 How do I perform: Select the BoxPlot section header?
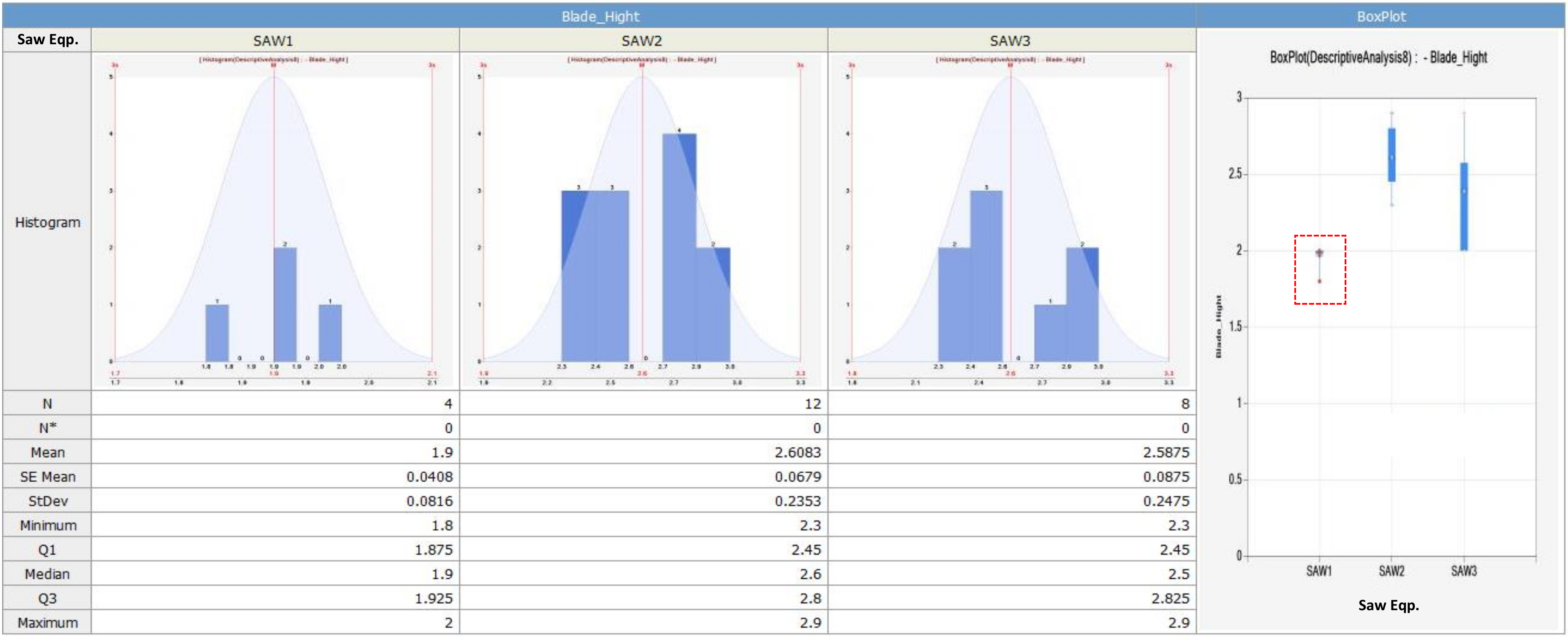click(x=1381, y=17)
